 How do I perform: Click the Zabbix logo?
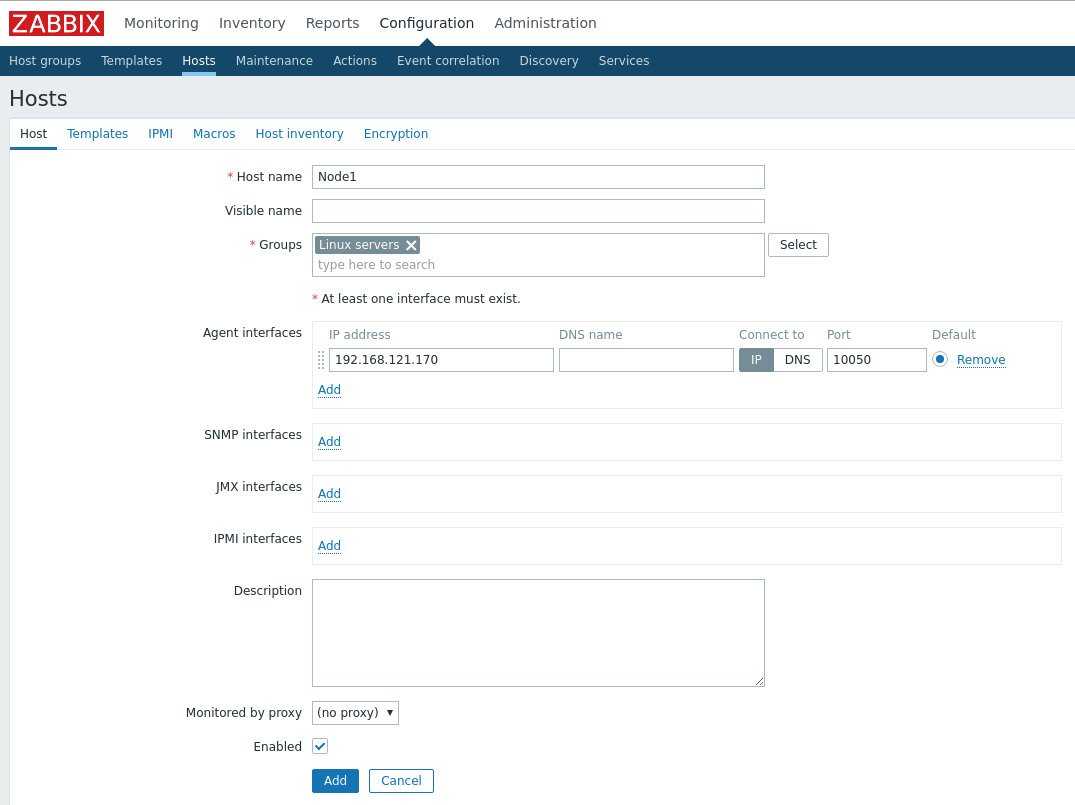(56, 23)
